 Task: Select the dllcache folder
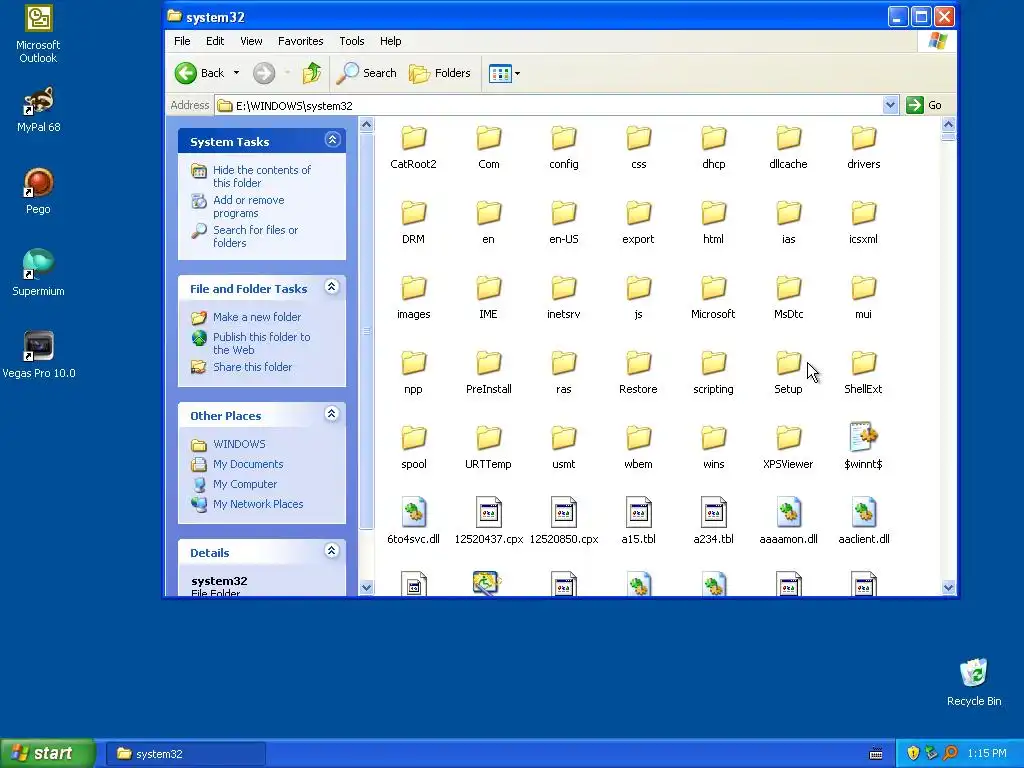pyautogui.click(x=788, y=148)
